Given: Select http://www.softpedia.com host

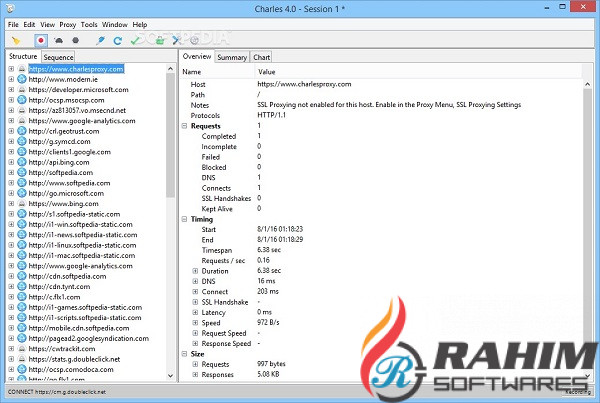Looking at the screenshot, I should (x=69, y=183).
